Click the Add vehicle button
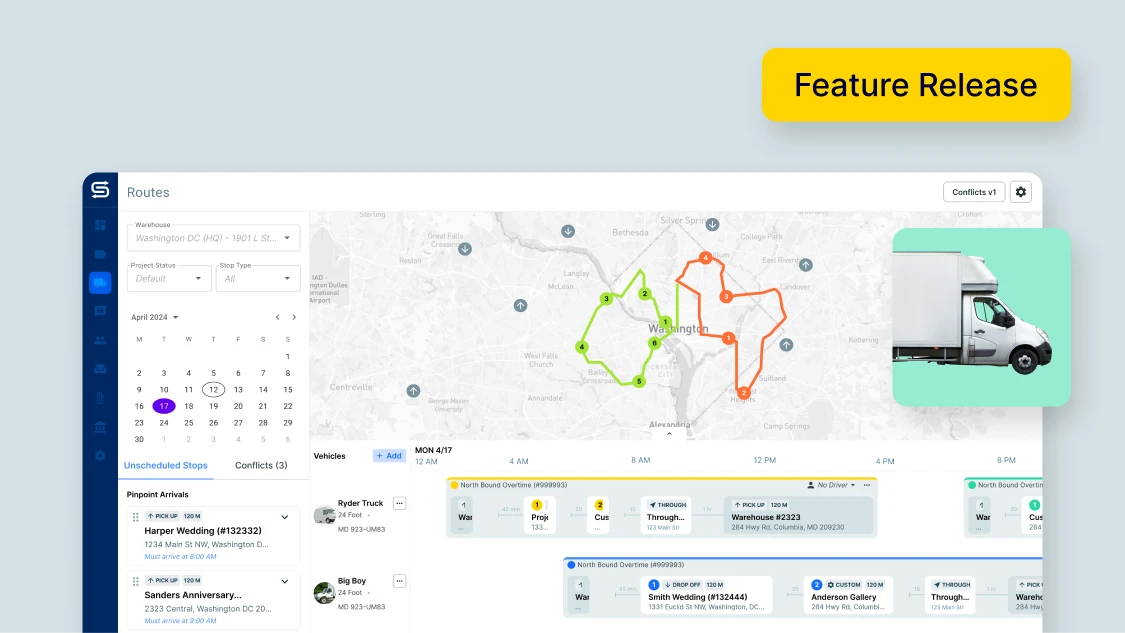 click(x=389, y=456)
